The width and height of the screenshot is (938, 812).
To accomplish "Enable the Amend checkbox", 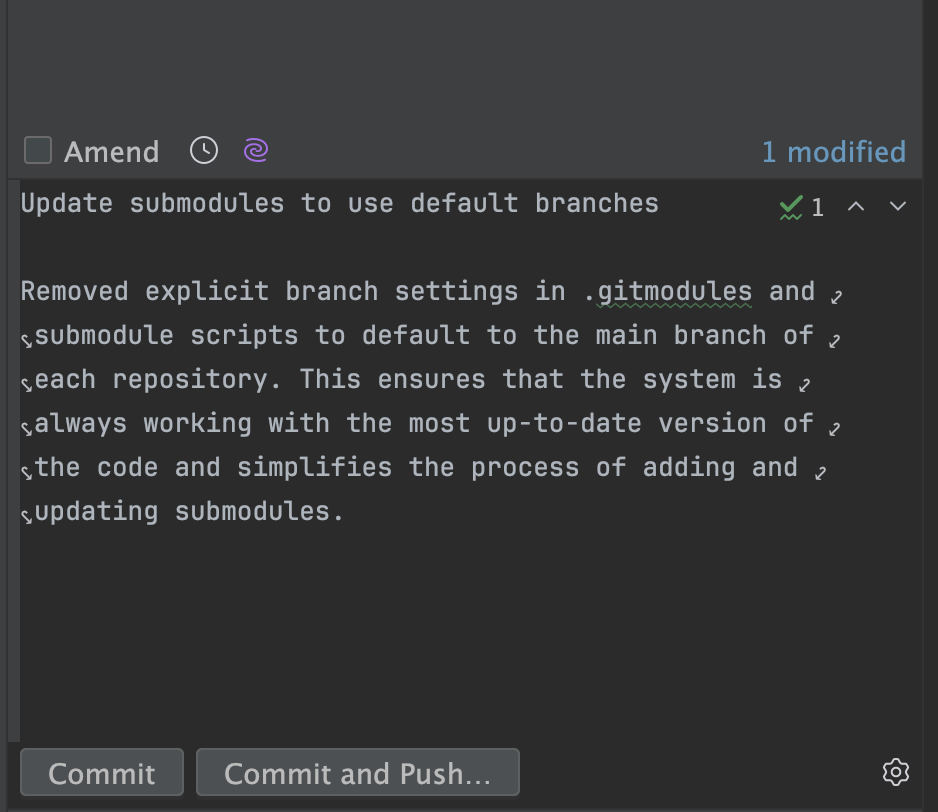I will (38, 151).
